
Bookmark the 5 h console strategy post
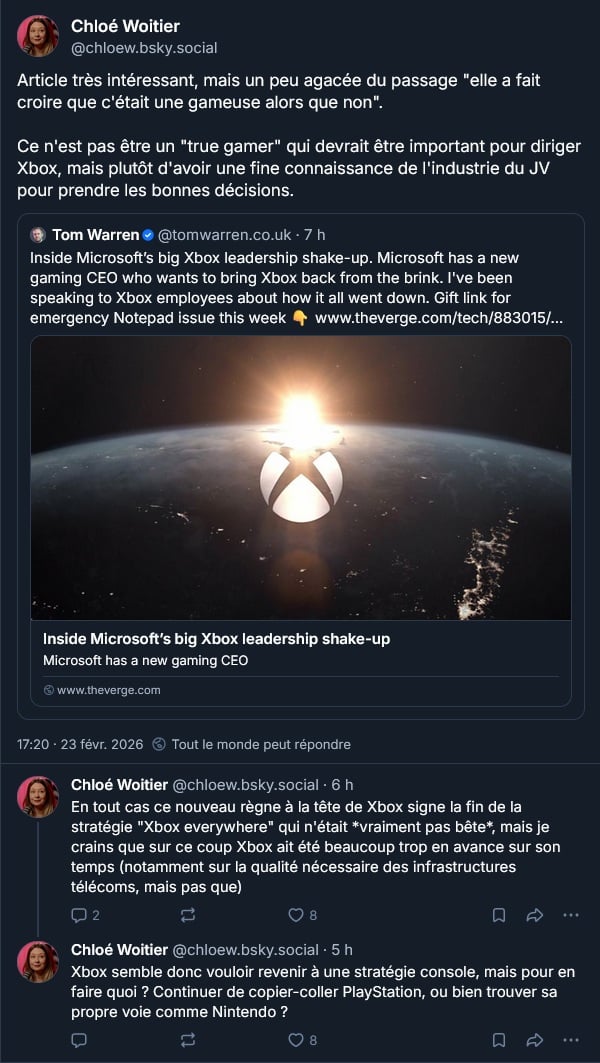[x=498, y=1040]
